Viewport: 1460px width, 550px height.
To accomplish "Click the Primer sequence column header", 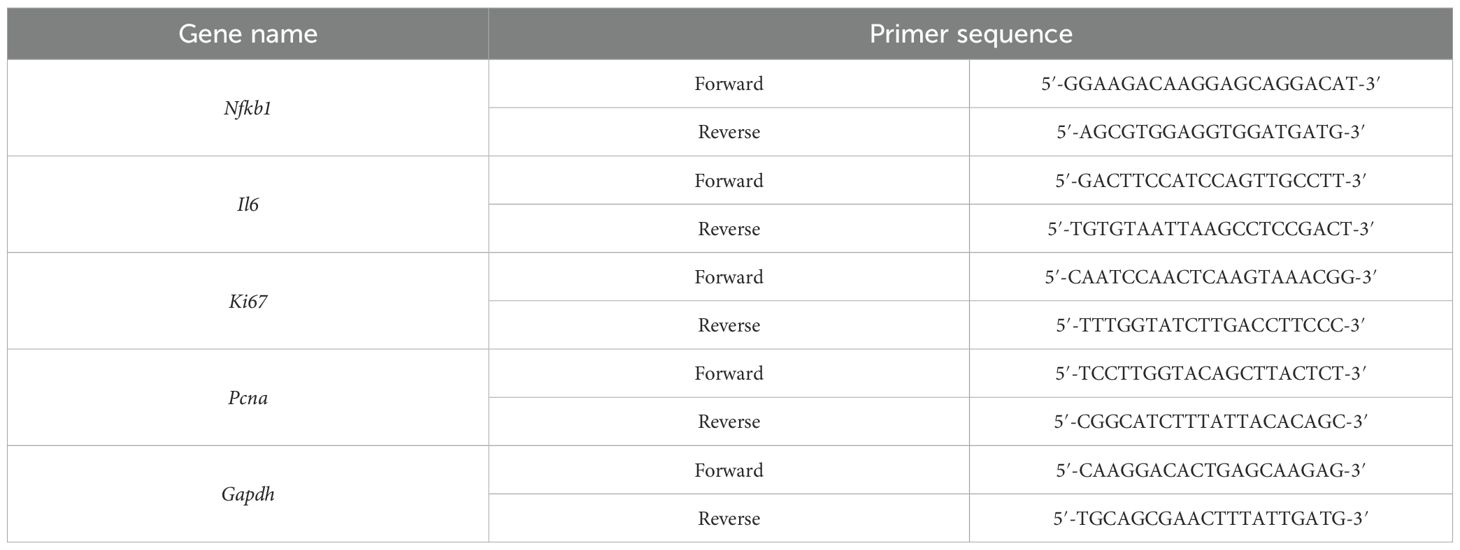I will tap(970, 34).
